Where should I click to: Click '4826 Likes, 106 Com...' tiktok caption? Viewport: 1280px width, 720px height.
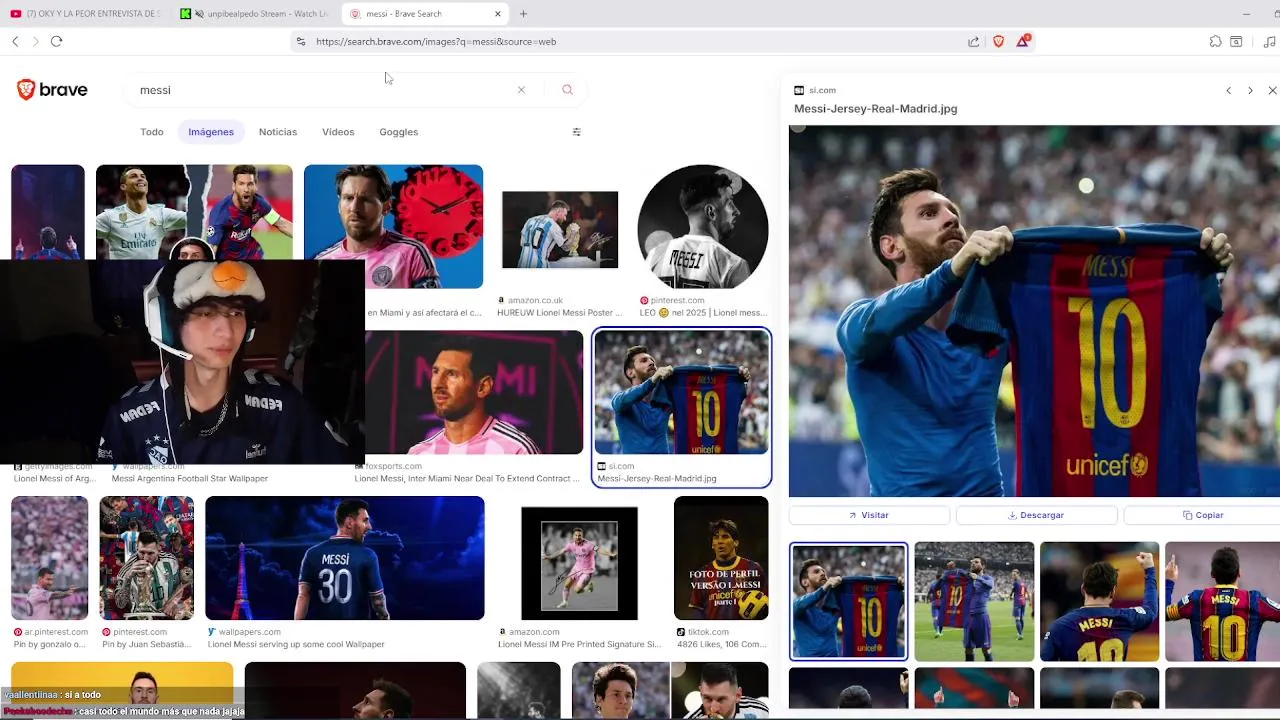pos(721,645)
